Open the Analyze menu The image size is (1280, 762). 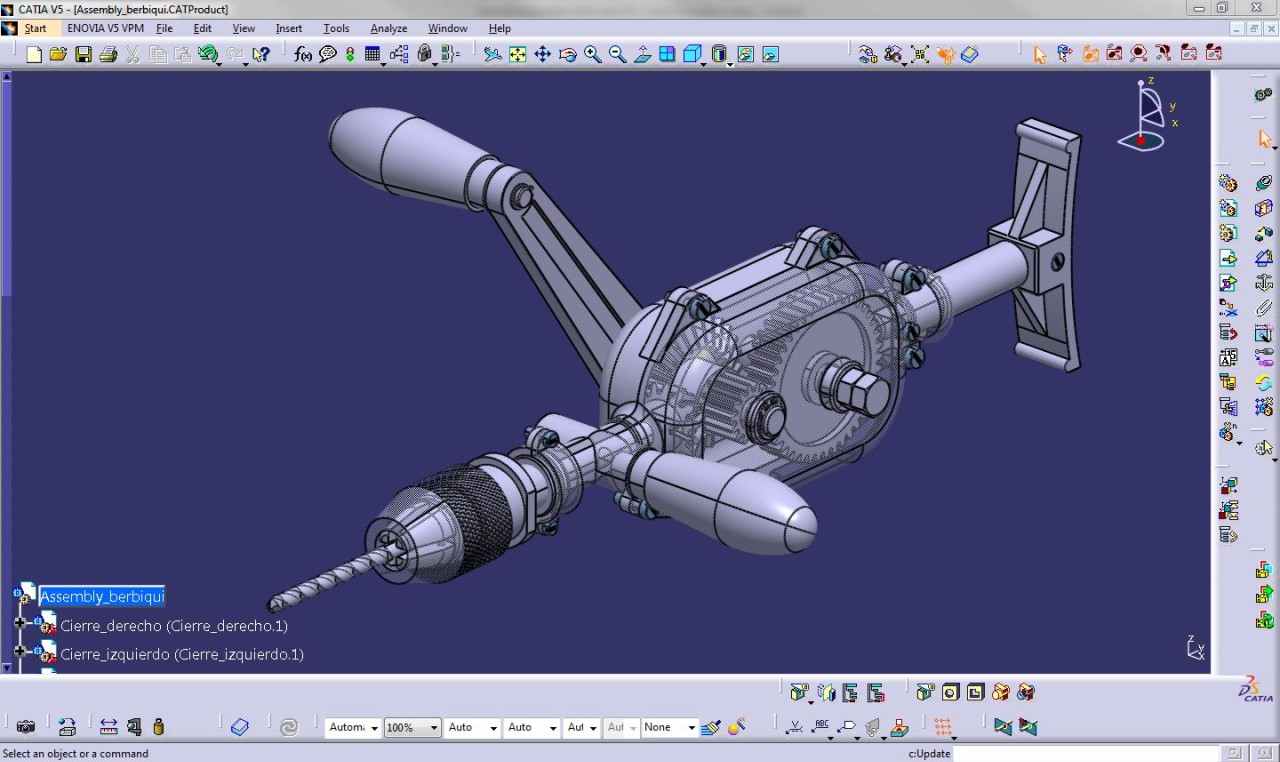(x=388, y=28)
